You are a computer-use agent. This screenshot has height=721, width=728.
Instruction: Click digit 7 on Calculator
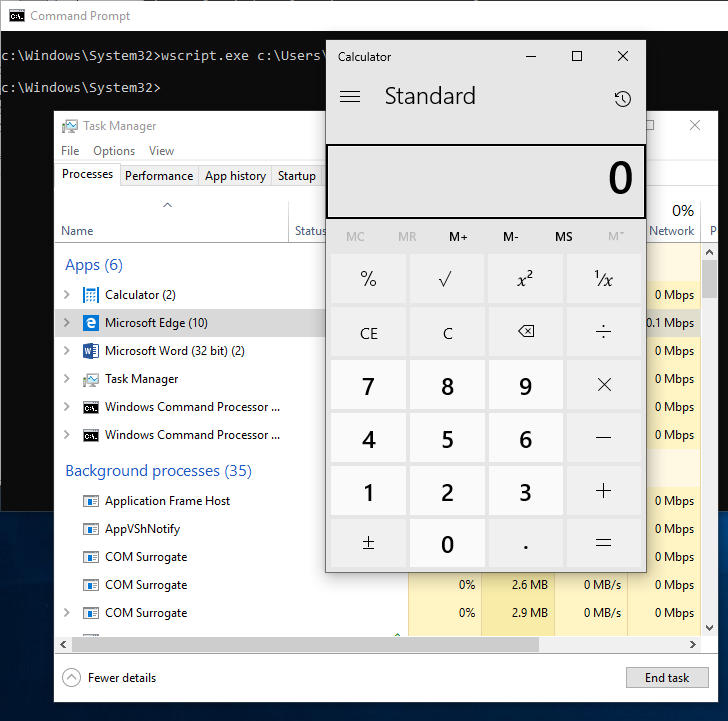pyautogui.click(x=369, y=384)
